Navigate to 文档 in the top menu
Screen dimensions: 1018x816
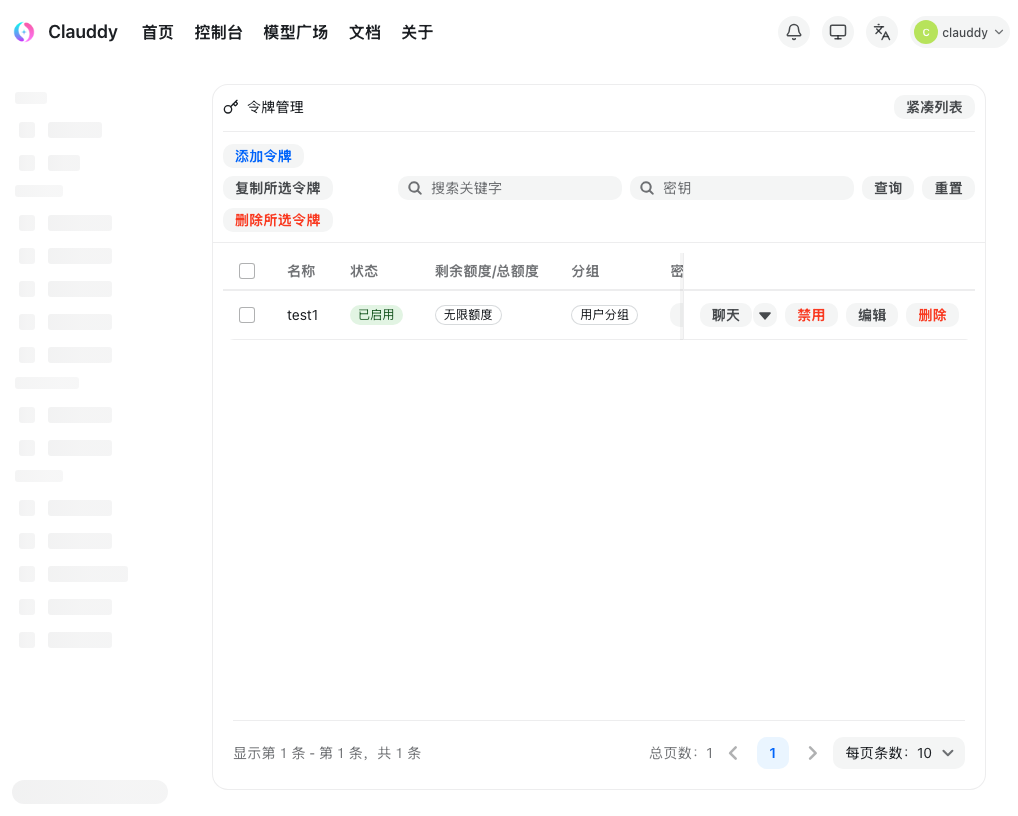tap(364, 32)
